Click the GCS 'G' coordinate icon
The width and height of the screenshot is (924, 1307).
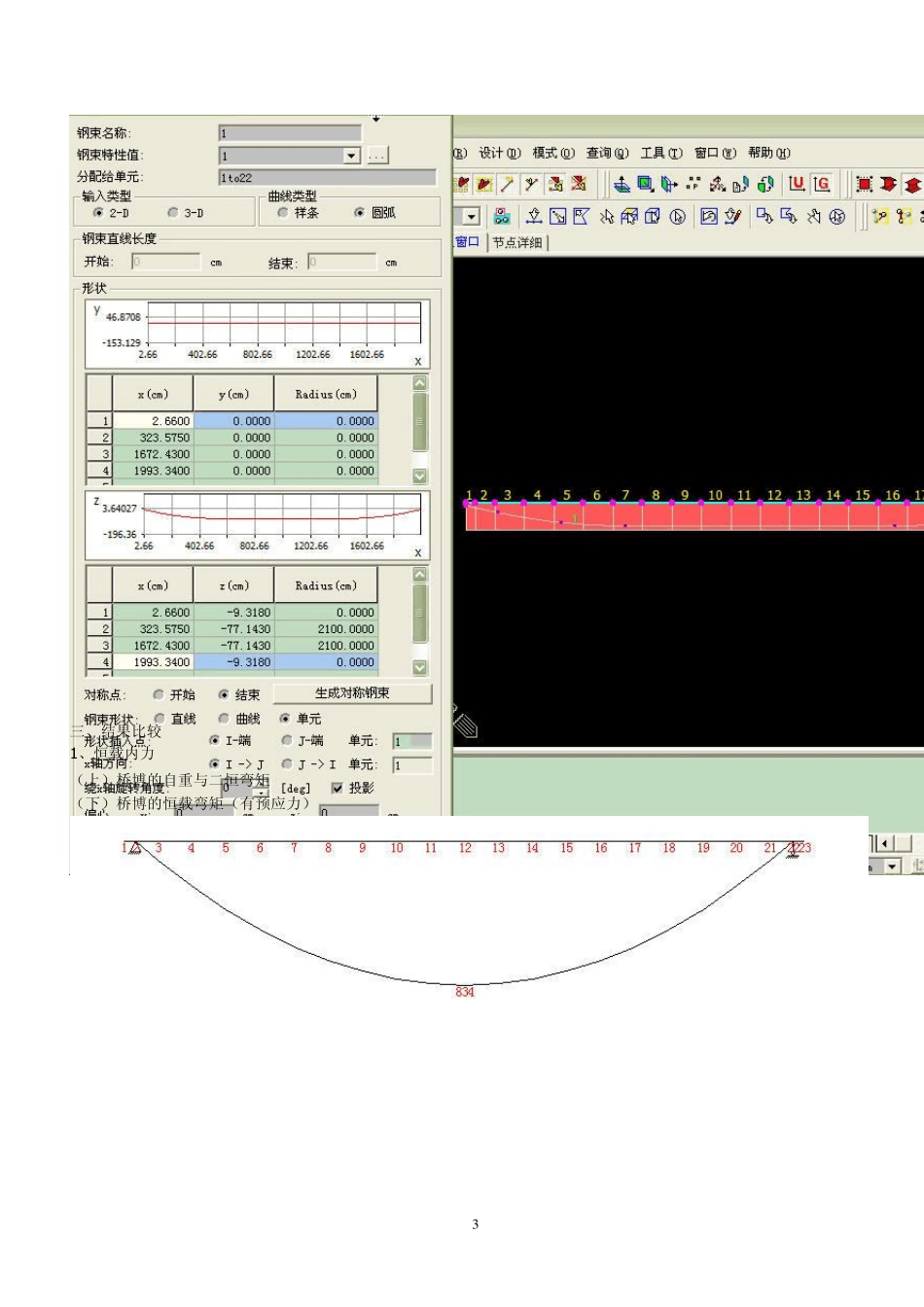822,184
